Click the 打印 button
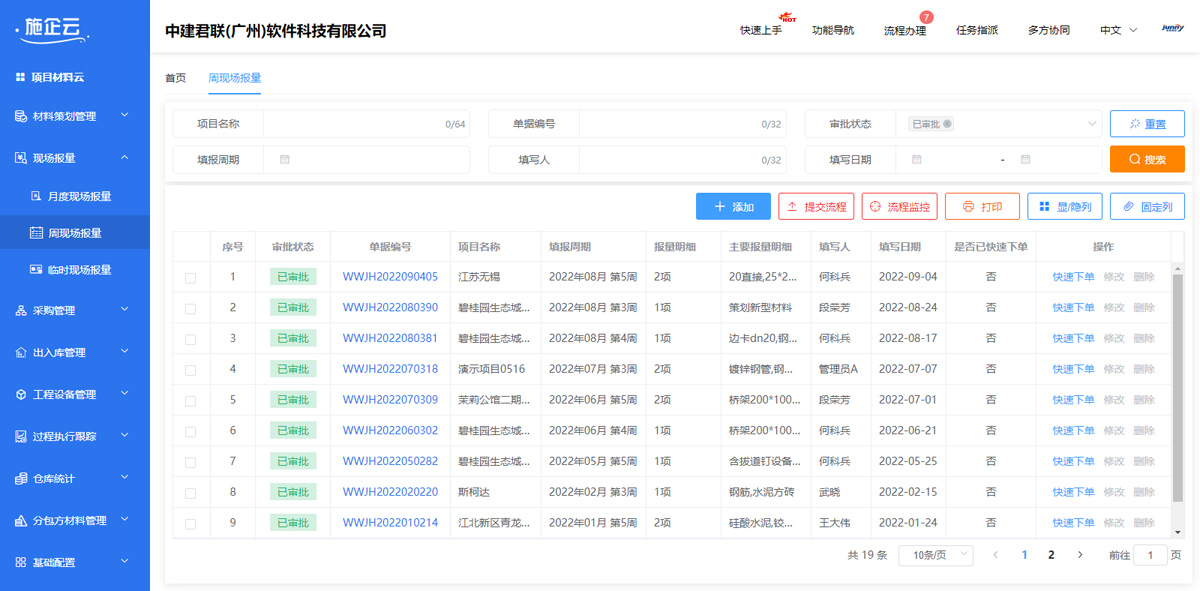 [x=982, y=207]
